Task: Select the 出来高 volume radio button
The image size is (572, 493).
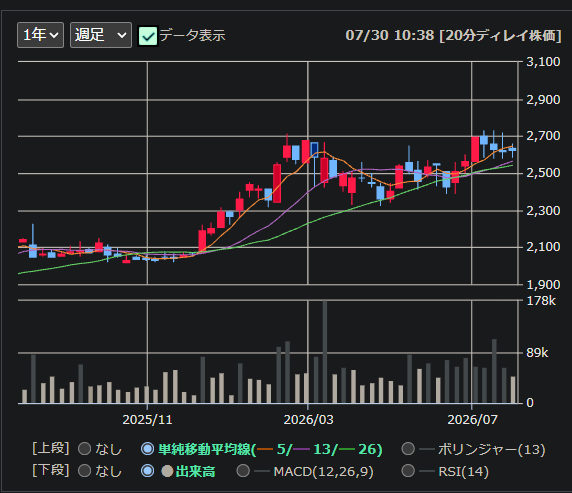Action: pos(147,471)
